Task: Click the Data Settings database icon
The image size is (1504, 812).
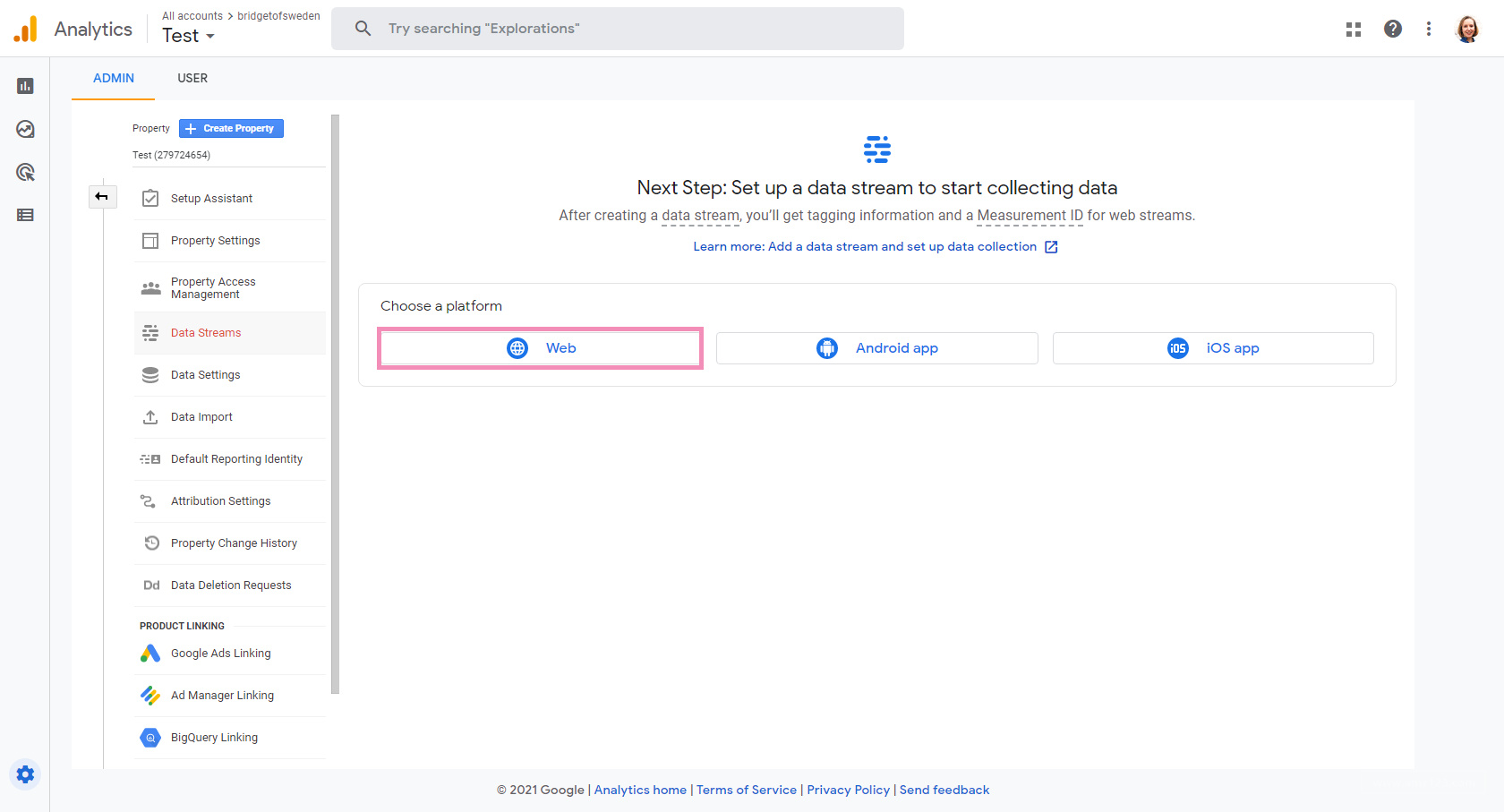Action: (150, 375)
